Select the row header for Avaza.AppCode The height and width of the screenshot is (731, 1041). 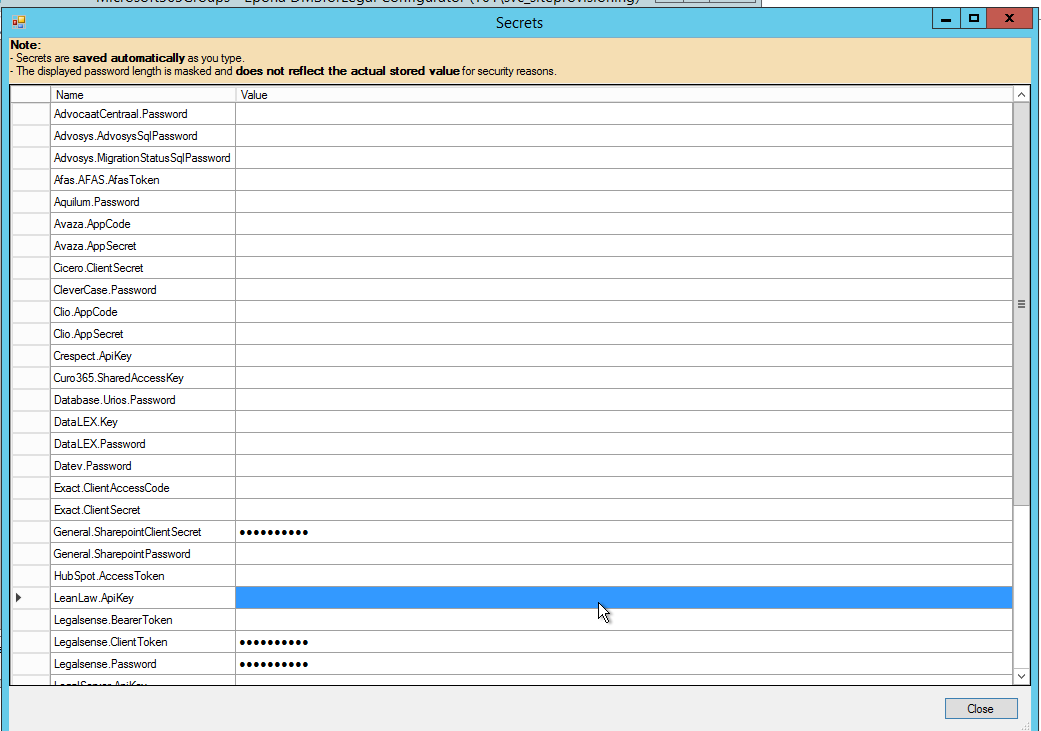click(30, 224)
